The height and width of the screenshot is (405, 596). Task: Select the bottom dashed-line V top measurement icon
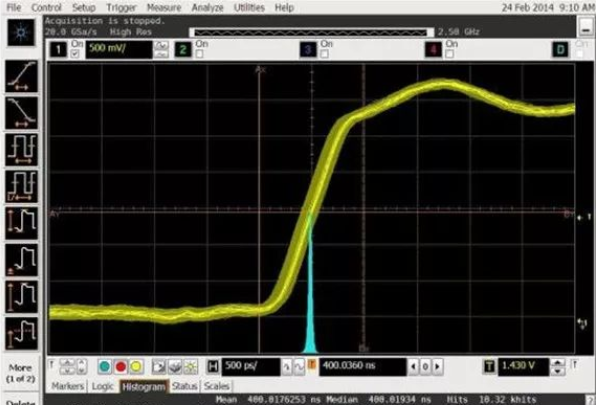[x=21, y=333]
